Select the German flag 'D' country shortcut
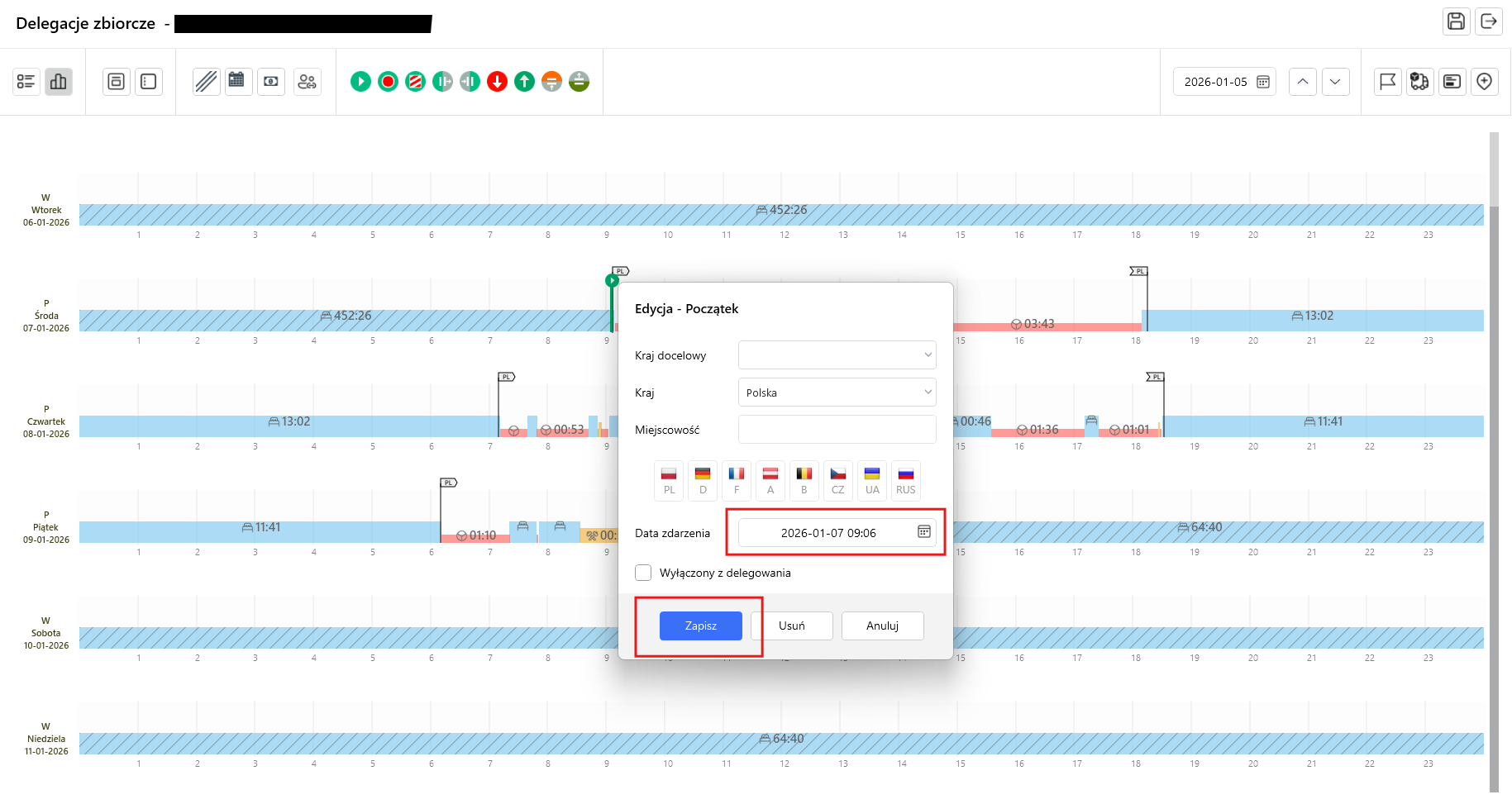The width and height of the screenshot is (1512, 804). 703,480
